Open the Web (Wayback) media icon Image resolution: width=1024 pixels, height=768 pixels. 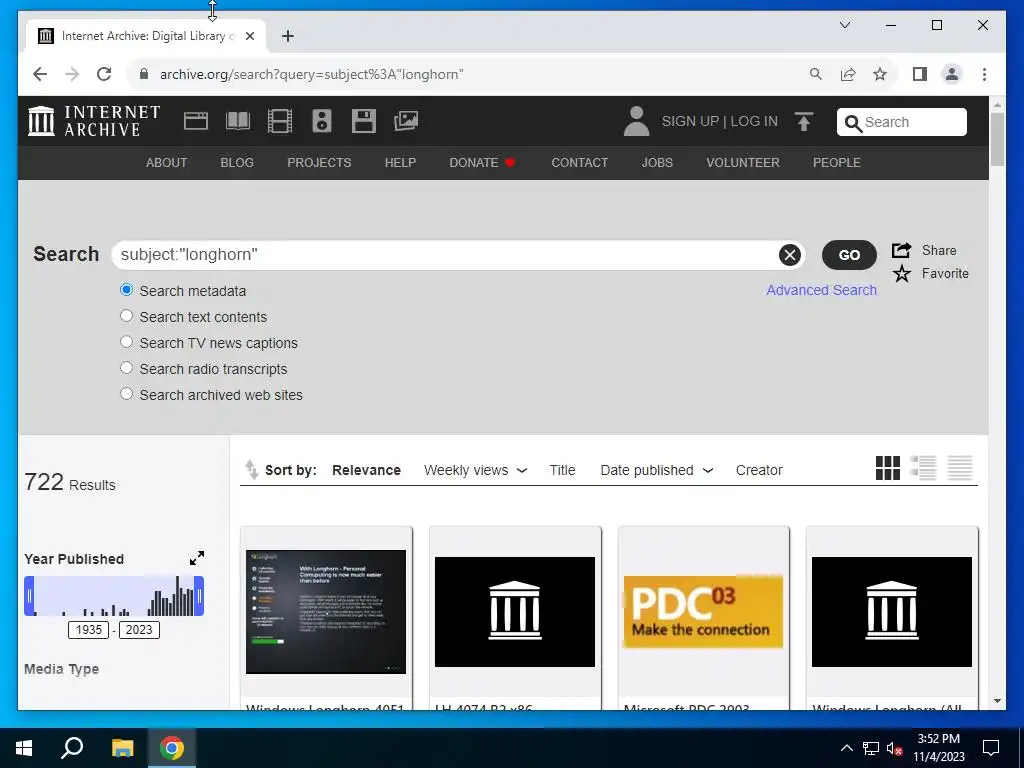(x=195, y=121)
